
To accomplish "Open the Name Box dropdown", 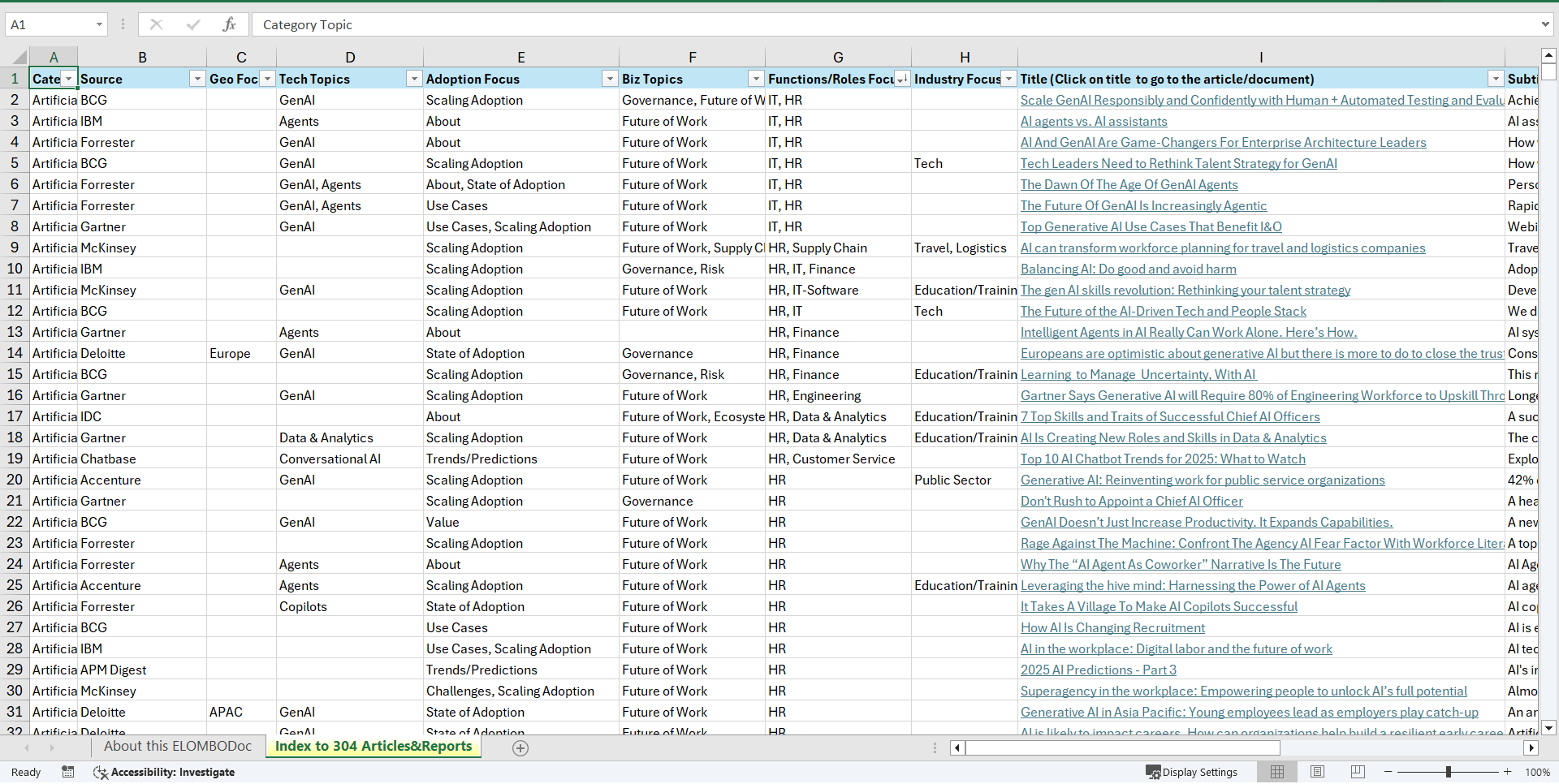I will pos(99,24).
